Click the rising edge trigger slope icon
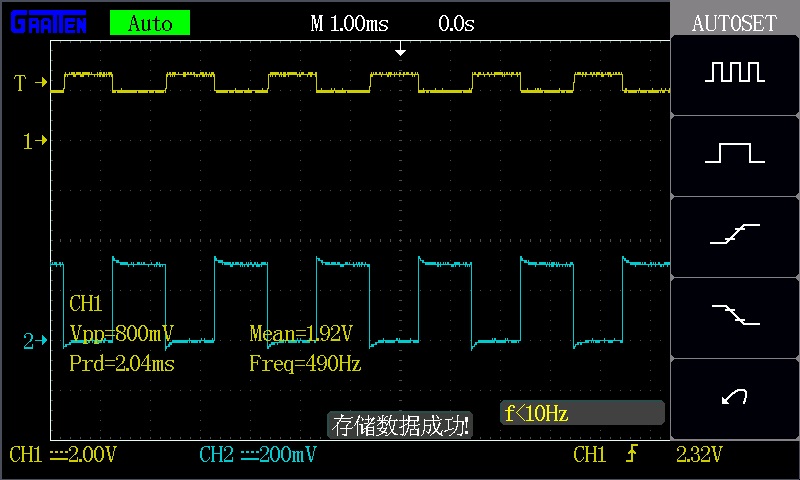This screenshot has width=800, height=480. point(632,453)
